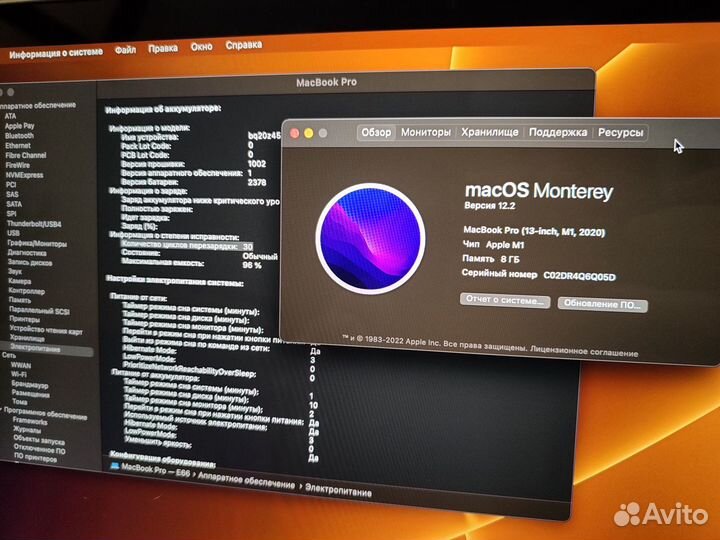Select Контроллер in the sidebar
Viewport: 720px width, 540px height.
pyautogui.click(x=27, y=291)
